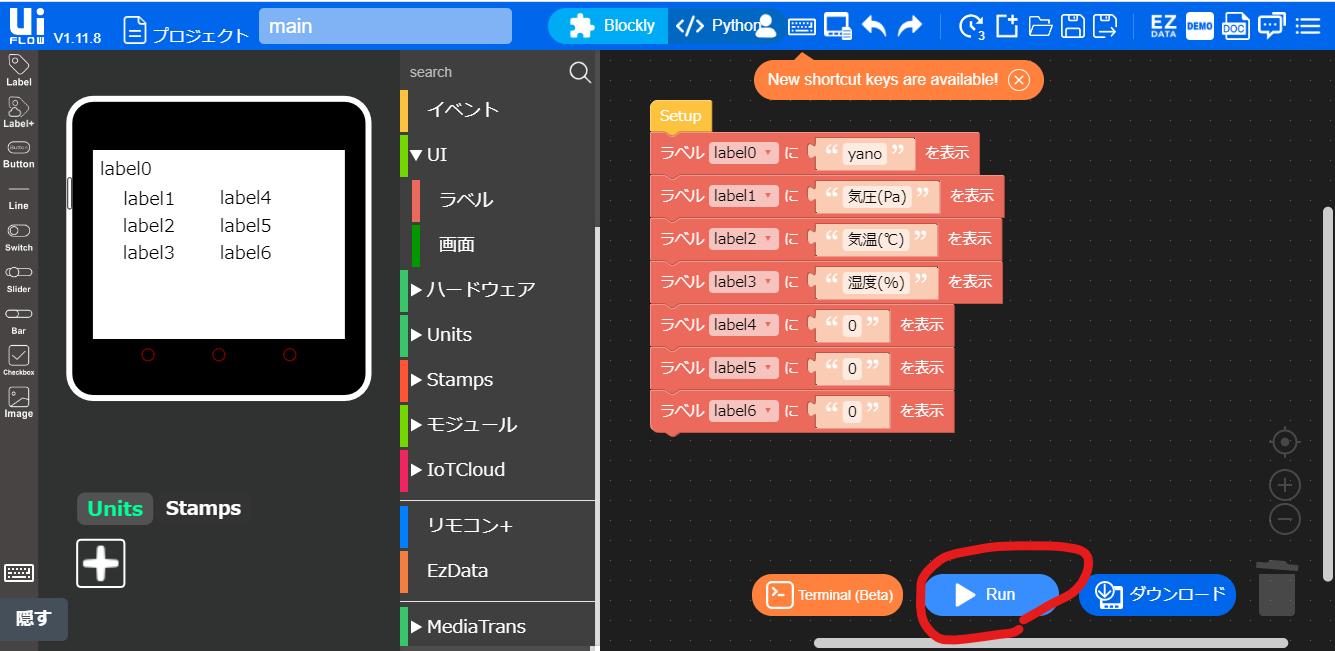Image resolution: width=1335 pixels, height=651 pixels.
Task: Hide the panel with the 隠す button
Action: point(33,619)
